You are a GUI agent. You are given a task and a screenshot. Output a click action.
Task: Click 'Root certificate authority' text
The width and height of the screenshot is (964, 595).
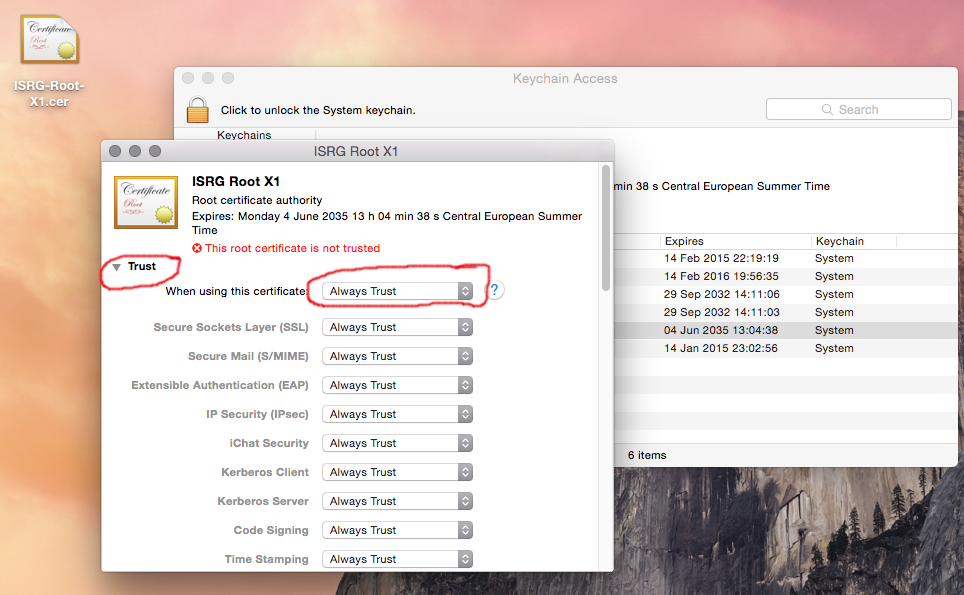pos(257,200)
